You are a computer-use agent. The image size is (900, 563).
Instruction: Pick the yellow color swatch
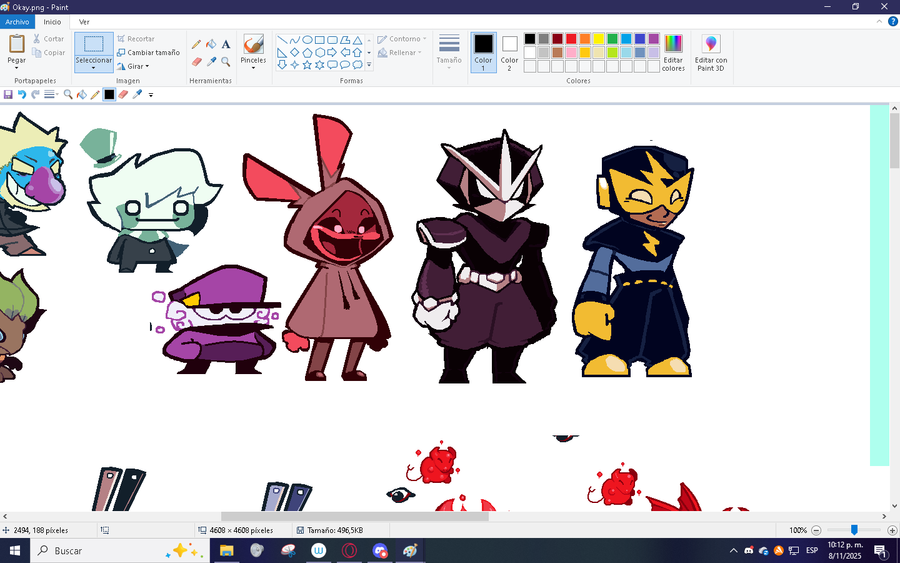click(599, 38)
